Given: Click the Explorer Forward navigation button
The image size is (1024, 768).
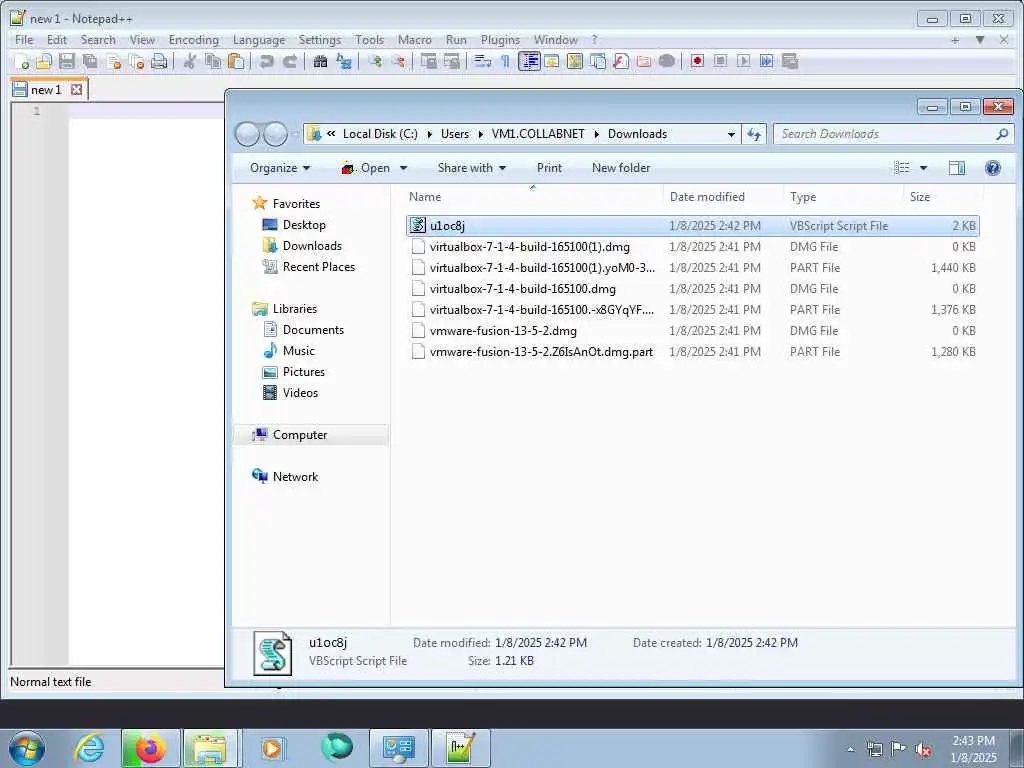Looking at the screenshot, I should [275, 134].
